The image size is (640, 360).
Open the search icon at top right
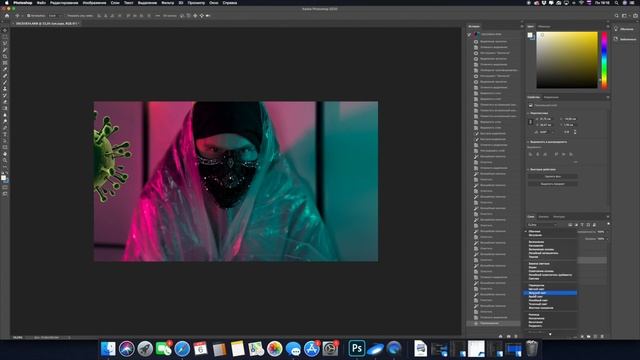point(616,16)
